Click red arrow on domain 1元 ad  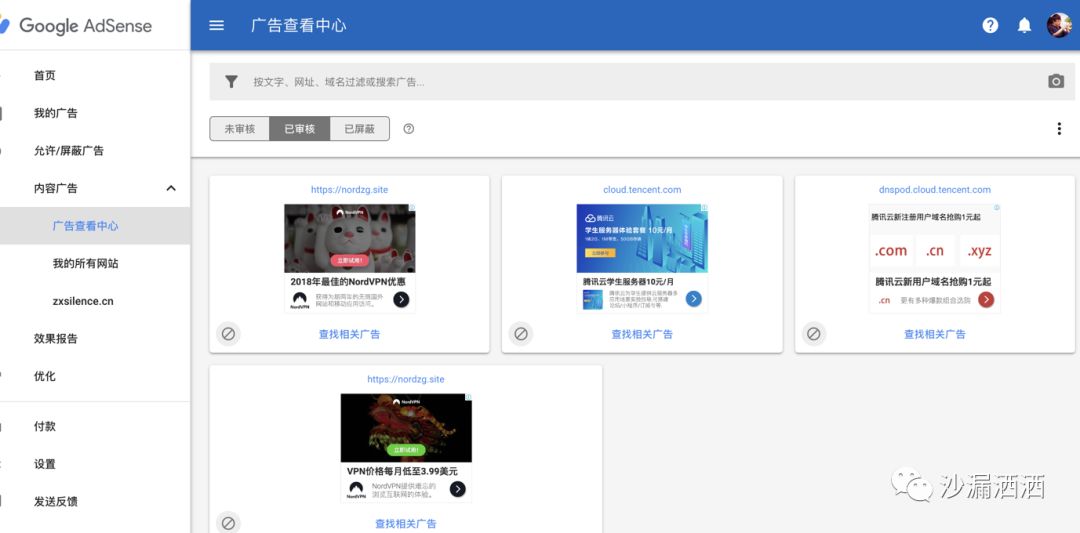click(986, 300)
